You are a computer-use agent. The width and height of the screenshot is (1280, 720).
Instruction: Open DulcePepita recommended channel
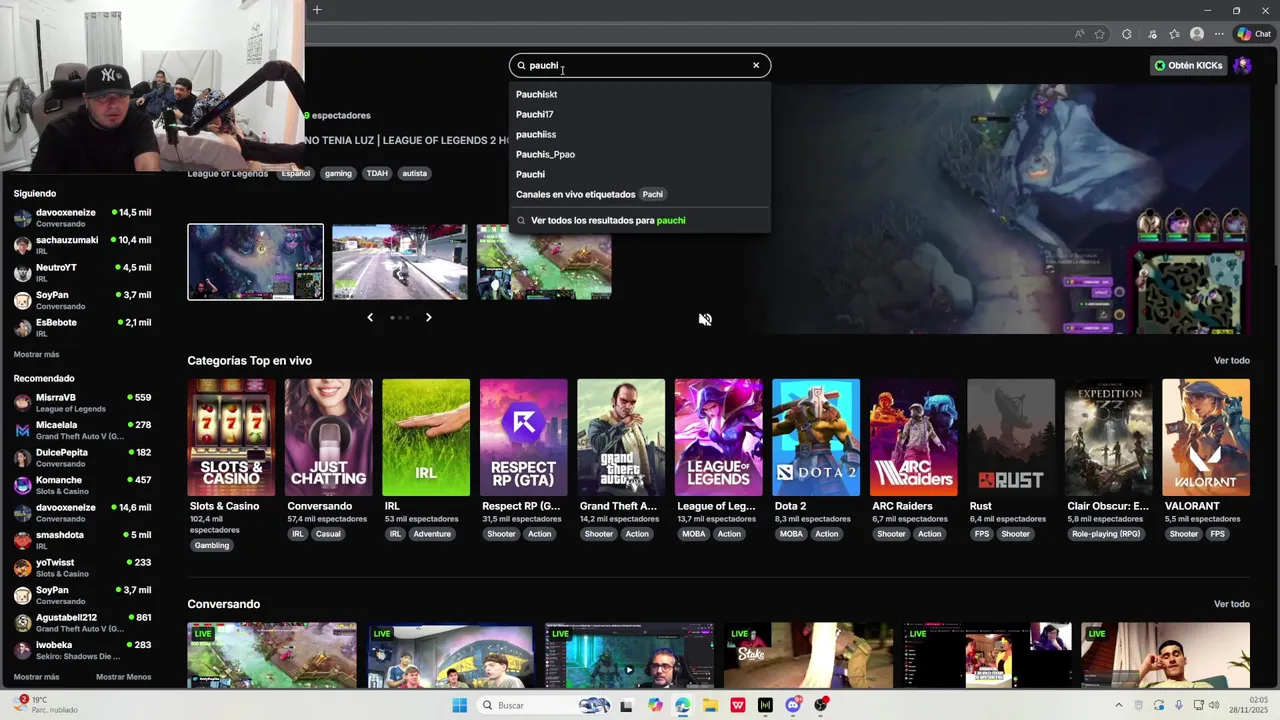83,457
